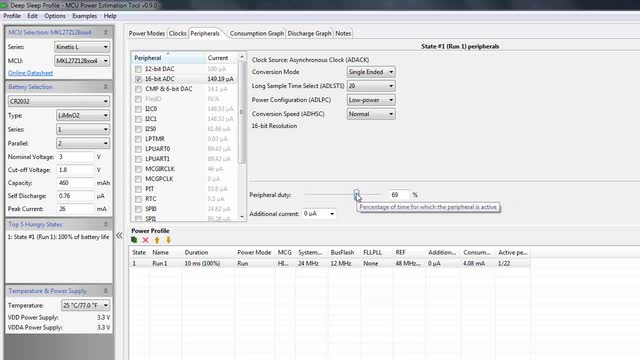Enable the LPTMR peripheral checkbox
640x360 pixels.
pyautogui.click(x=138, y=139)
